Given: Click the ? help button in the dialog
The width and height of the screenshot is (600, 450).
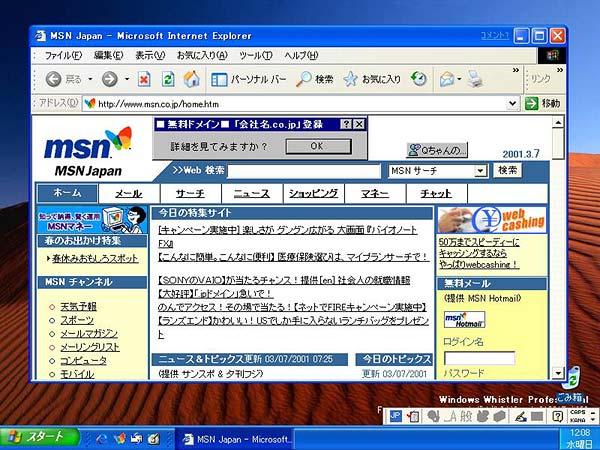Looking at the screenshot, I should pos(346,124).
